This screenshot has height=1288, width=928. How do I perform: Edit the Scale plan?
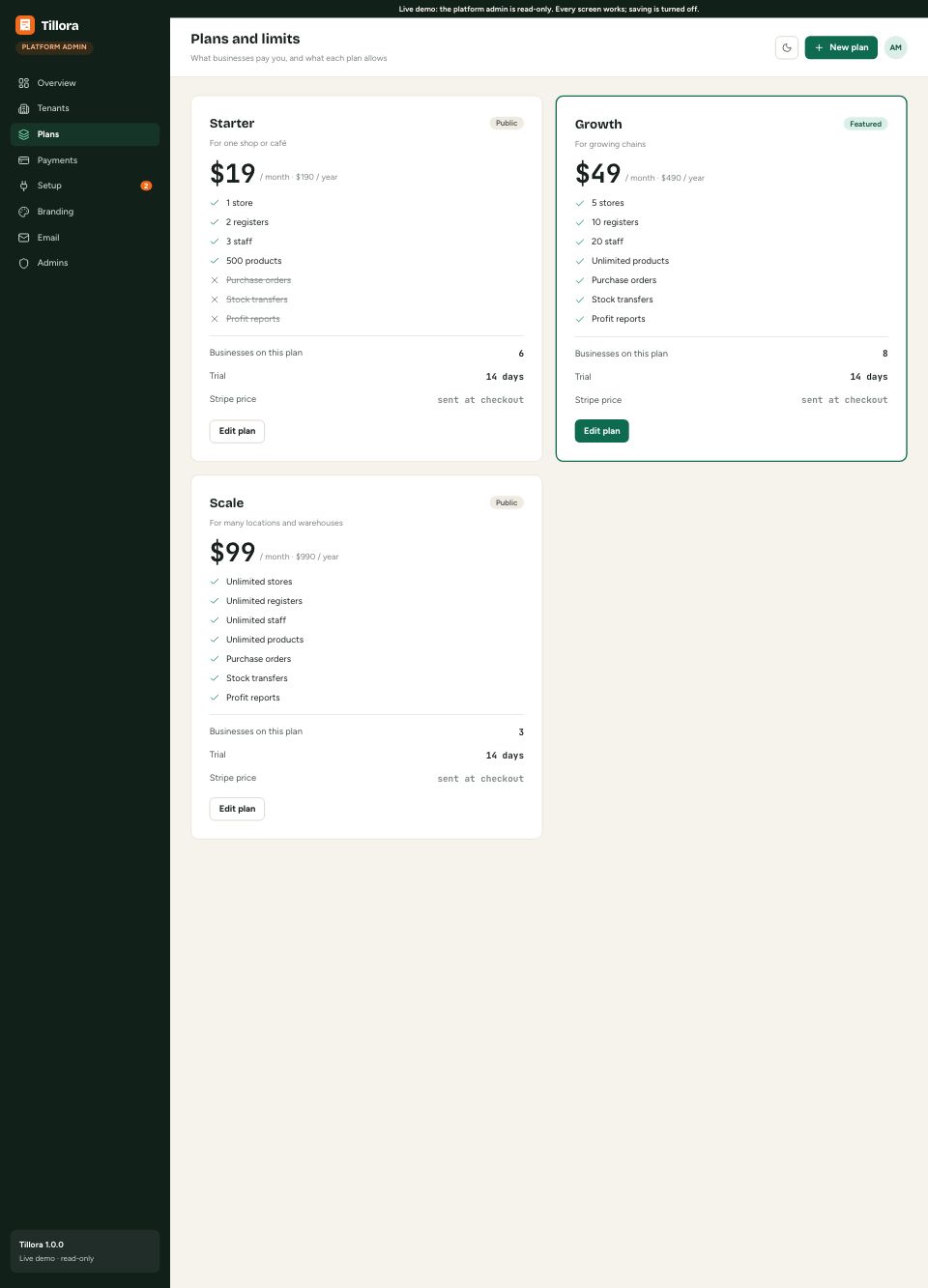coord(237,809)
